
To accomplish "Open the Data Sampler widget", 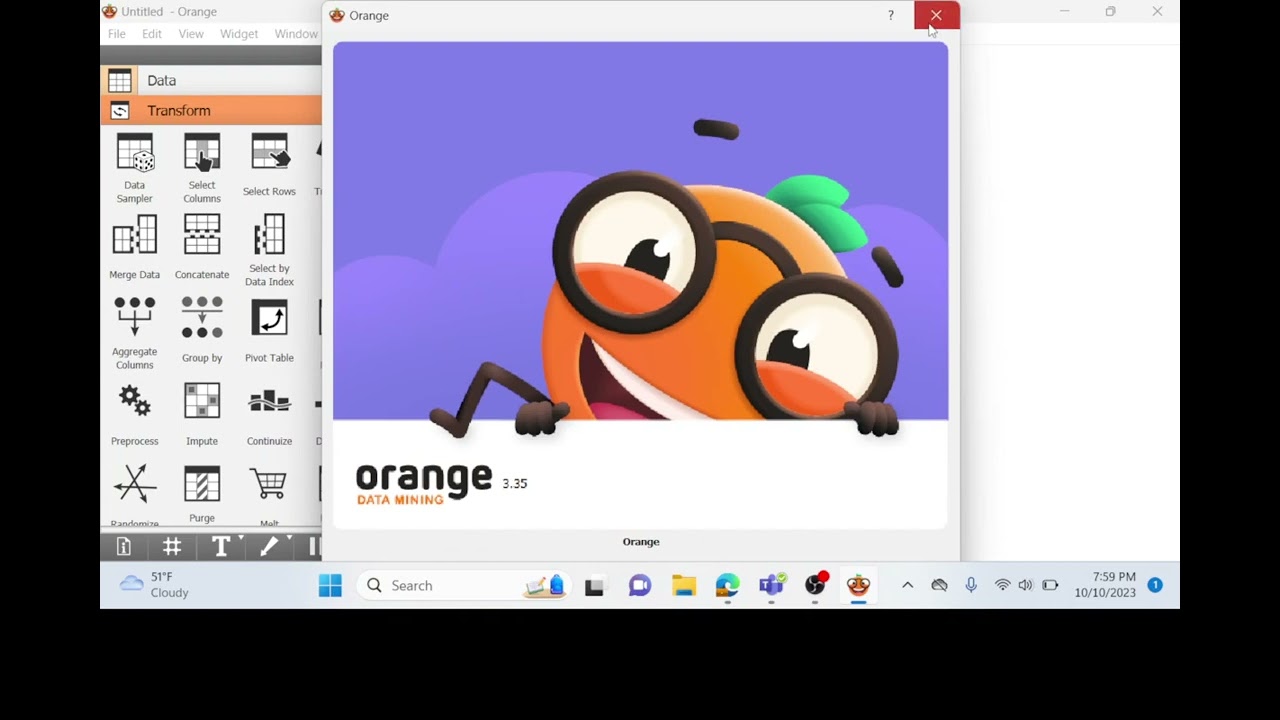I will pos(134,168).
